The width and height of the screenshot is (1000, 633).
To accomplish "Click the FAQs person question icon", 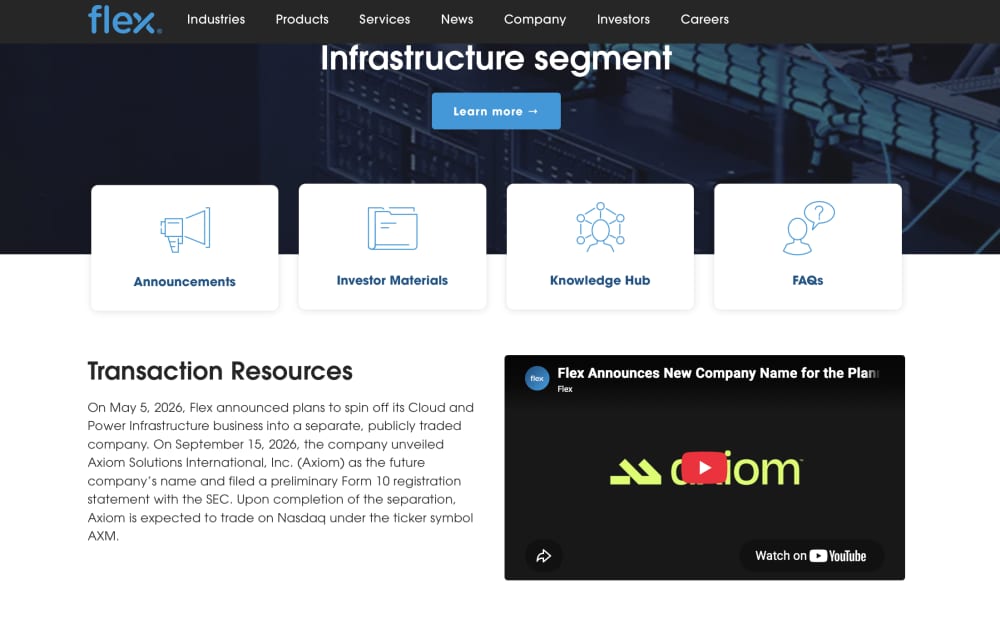I will click(x=809, y=228).
